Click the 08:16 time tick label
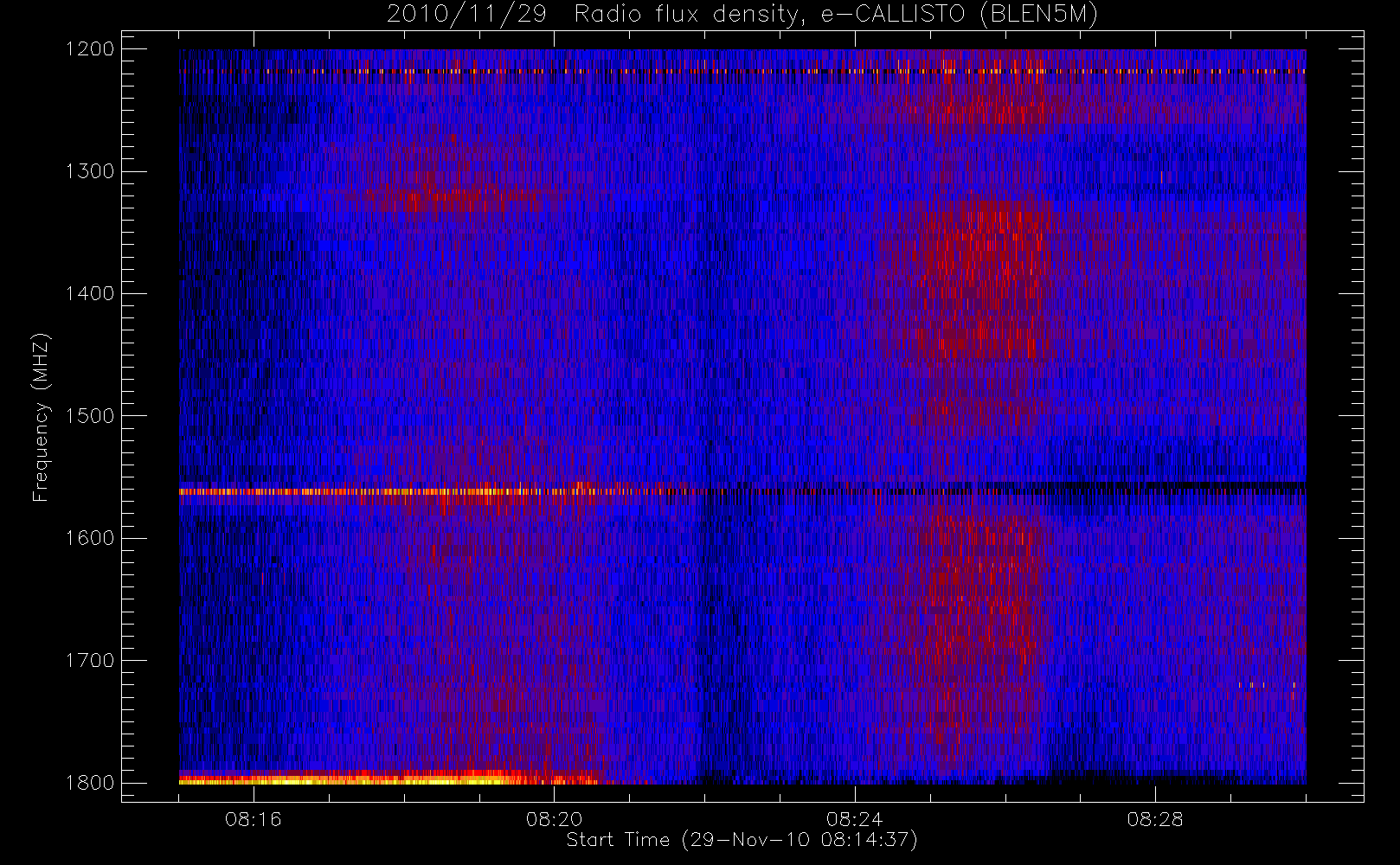The image size is (1400, 865). 254,819
